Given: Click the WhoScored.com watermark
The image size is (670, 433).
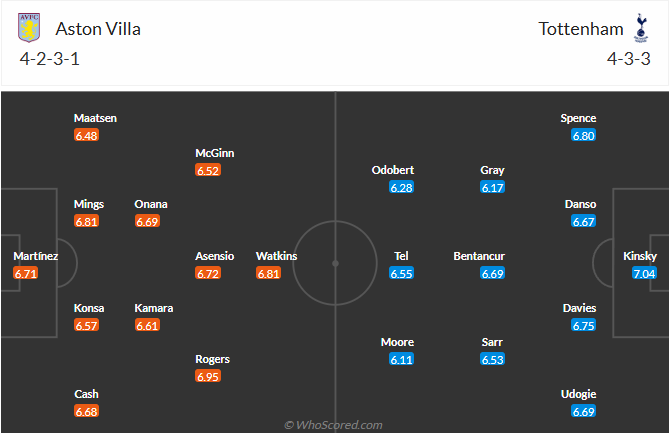Looking at the screenshot, I should 334,425.
